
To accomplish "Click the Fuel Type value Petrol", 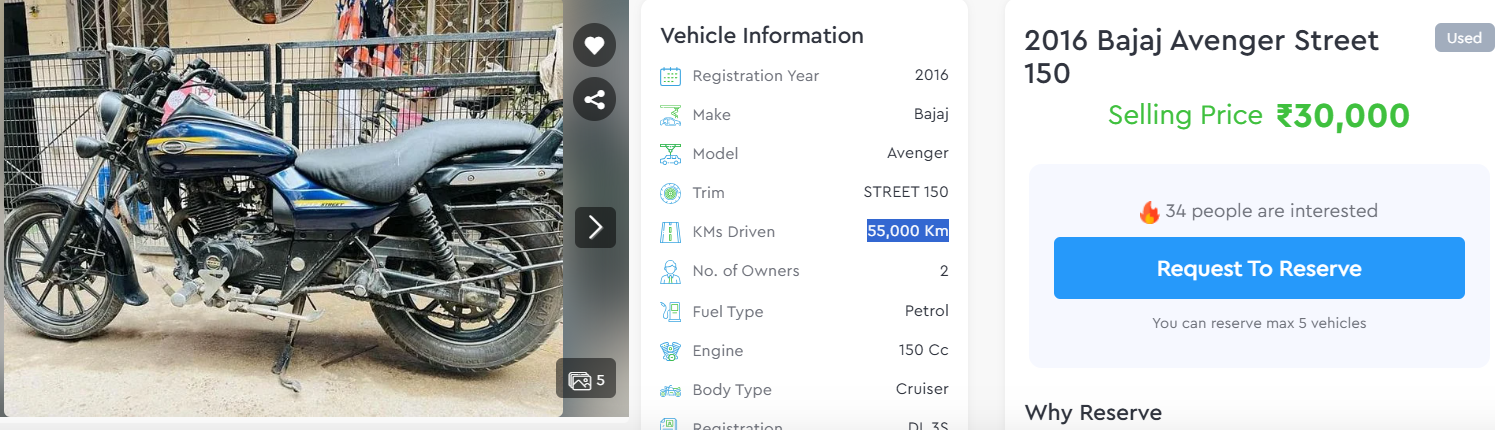I will 927,311.
